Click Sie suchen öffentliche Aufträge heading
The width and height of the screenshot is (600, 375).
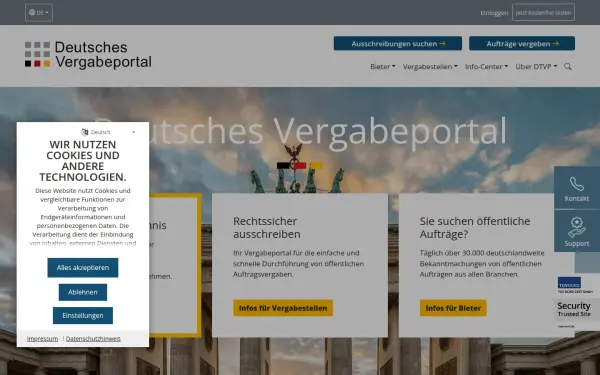click(475, 228)
